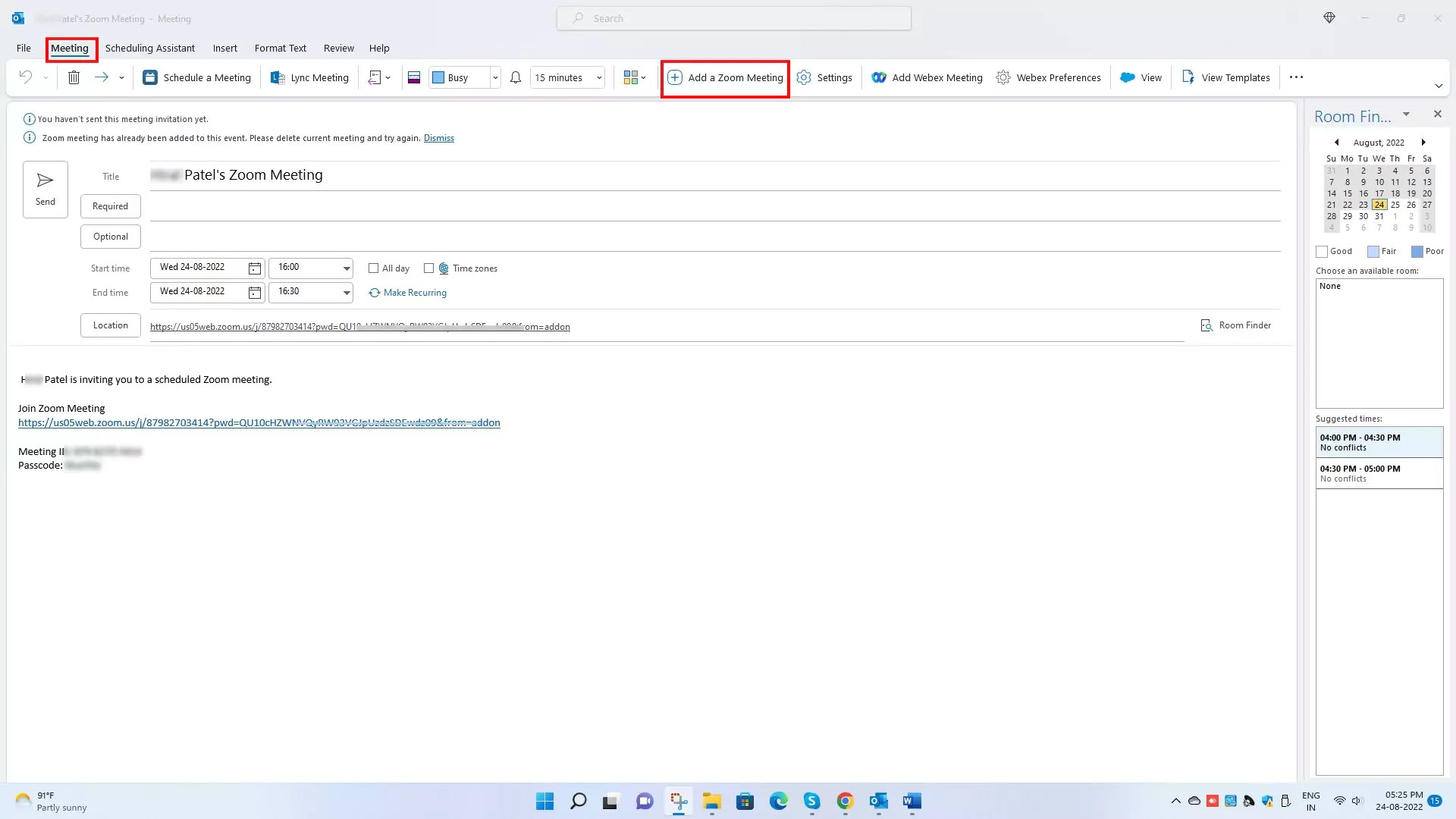Open View Templates
This screenshot has width=1456, height=819.
[x=1225, y=77]
